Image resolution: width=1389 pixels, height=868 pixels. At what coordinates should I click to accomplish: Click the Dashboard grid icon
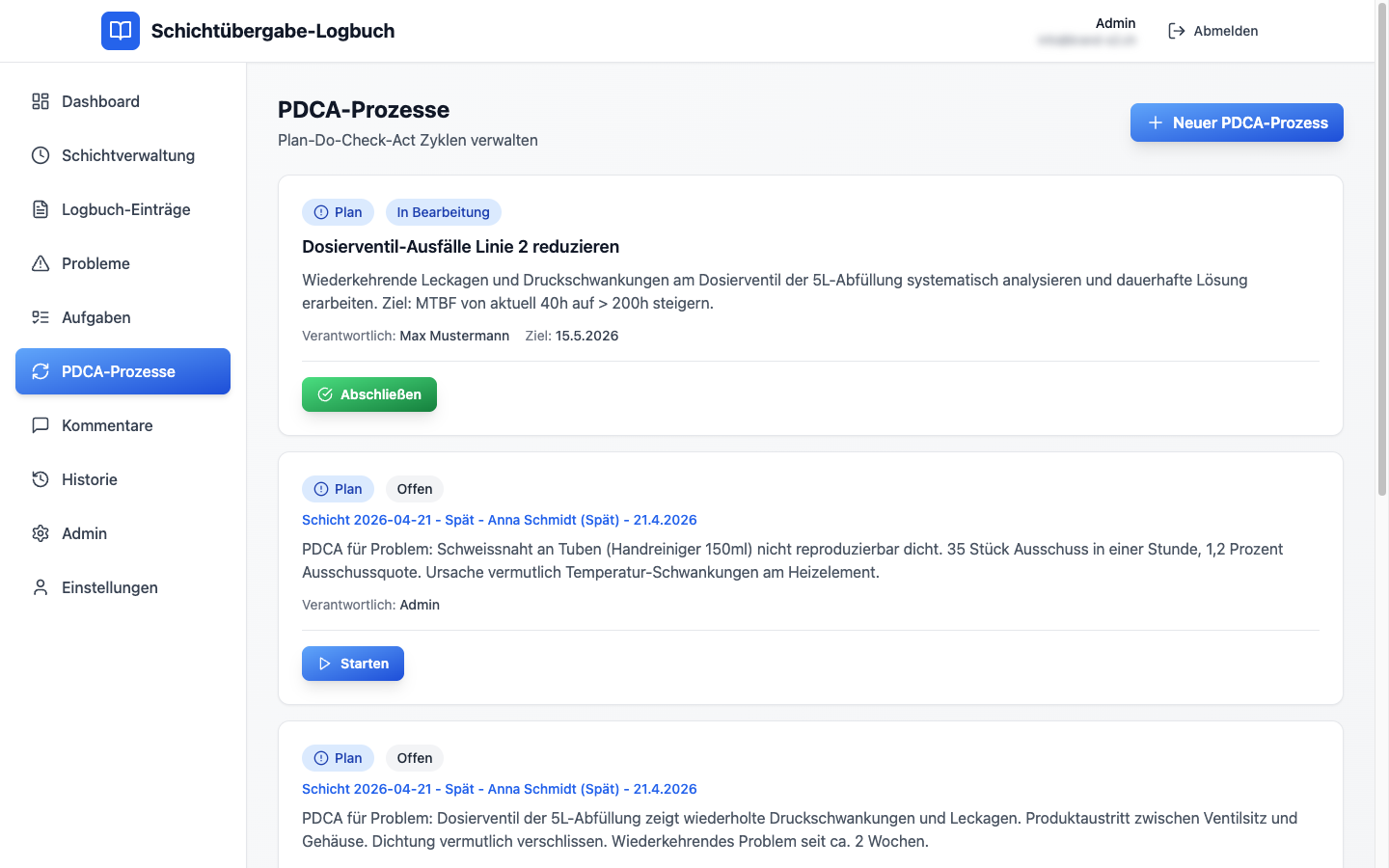pyautogui.click(x=41, y=101)
